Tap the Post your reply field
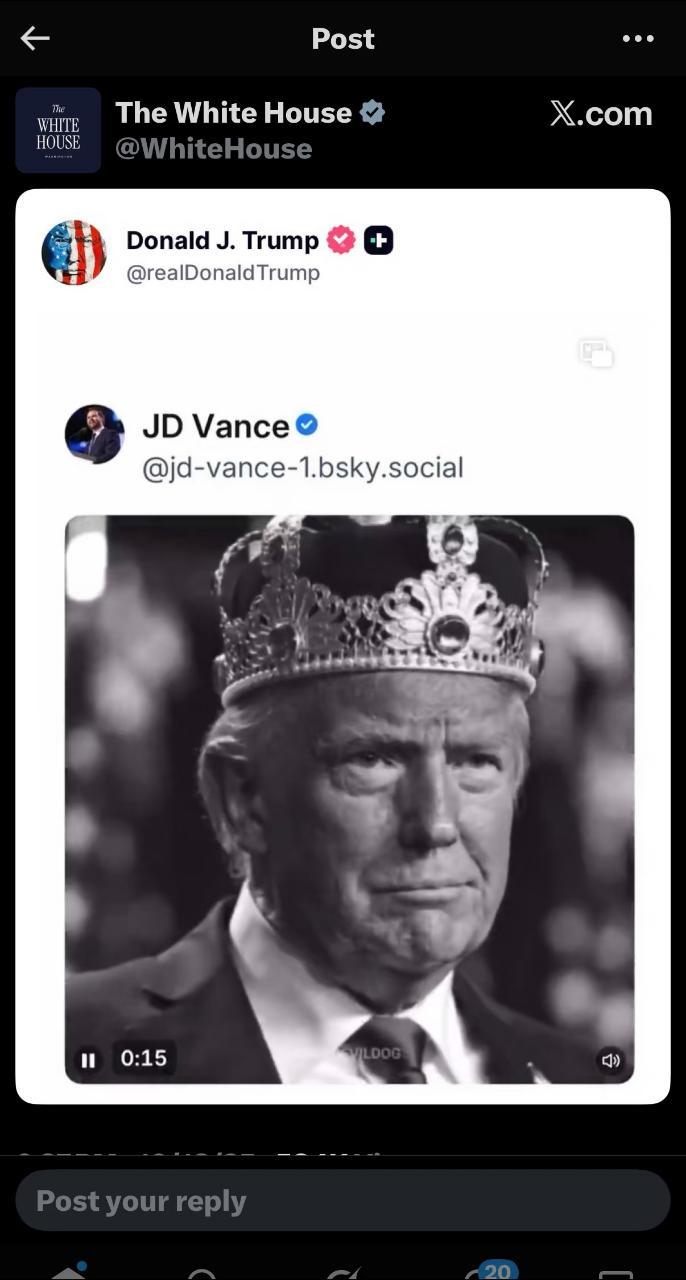This screenshot has width=686, height=1280. (x=342, y=1200)
